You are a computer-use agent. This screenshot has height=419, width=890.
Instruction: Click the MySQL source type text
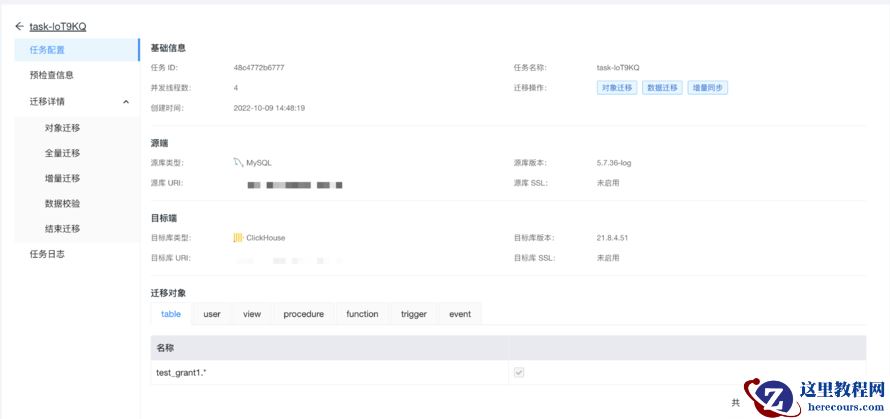pos(259,163)
